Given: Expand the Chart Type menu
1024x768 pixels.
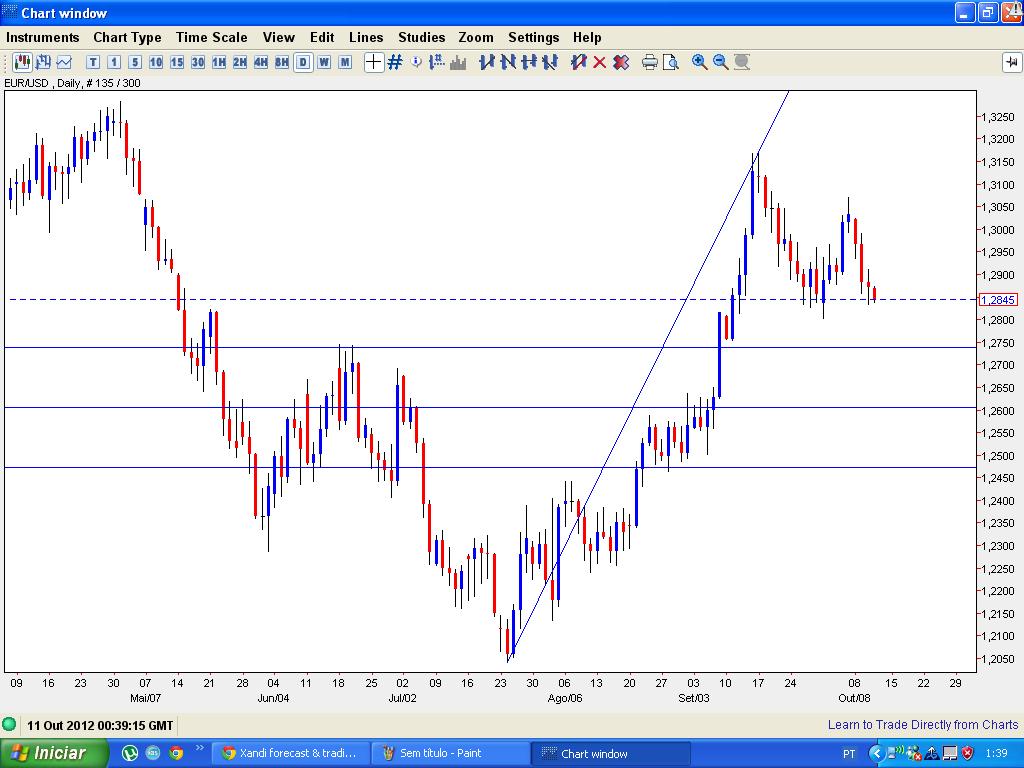Looking at the screenshot, I should tap(127, 37).
